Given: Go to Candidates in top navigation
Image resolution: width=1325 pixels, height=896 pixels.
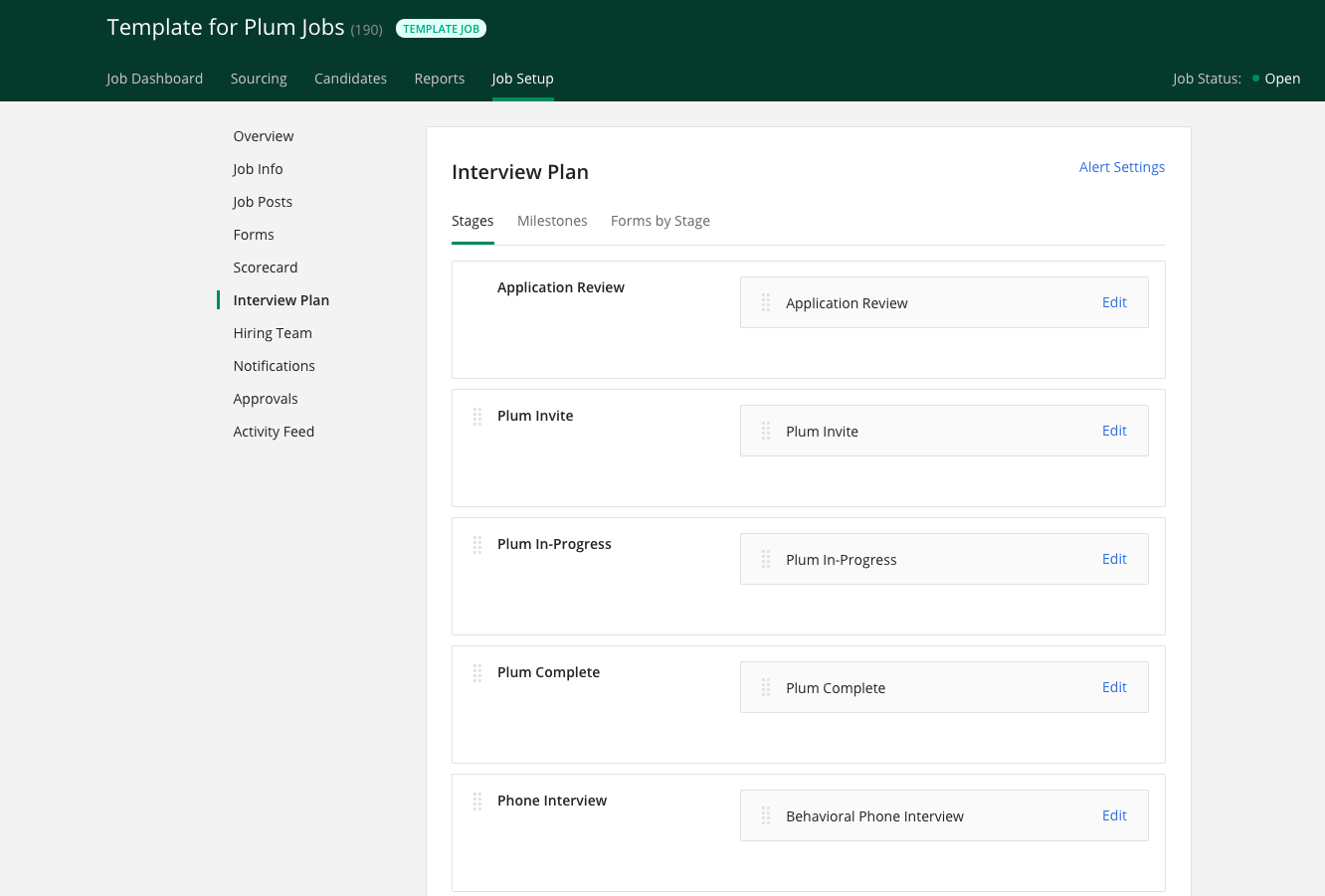Looking at the screenshot, I should 350,79.
